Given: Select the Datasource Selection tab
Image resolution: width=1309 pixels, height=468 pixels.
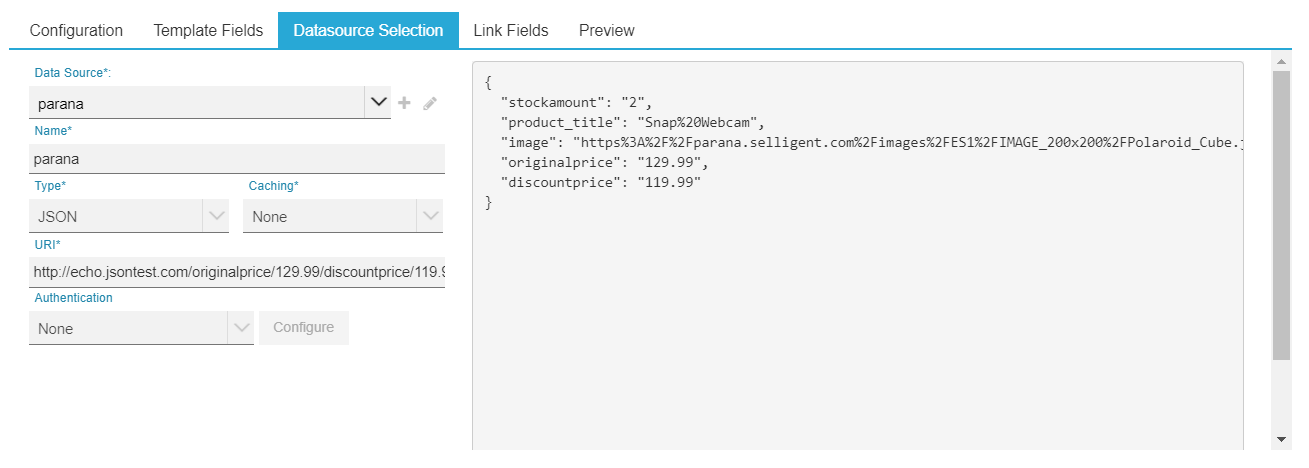Looking at the screenshot, I should pos(368,30).
